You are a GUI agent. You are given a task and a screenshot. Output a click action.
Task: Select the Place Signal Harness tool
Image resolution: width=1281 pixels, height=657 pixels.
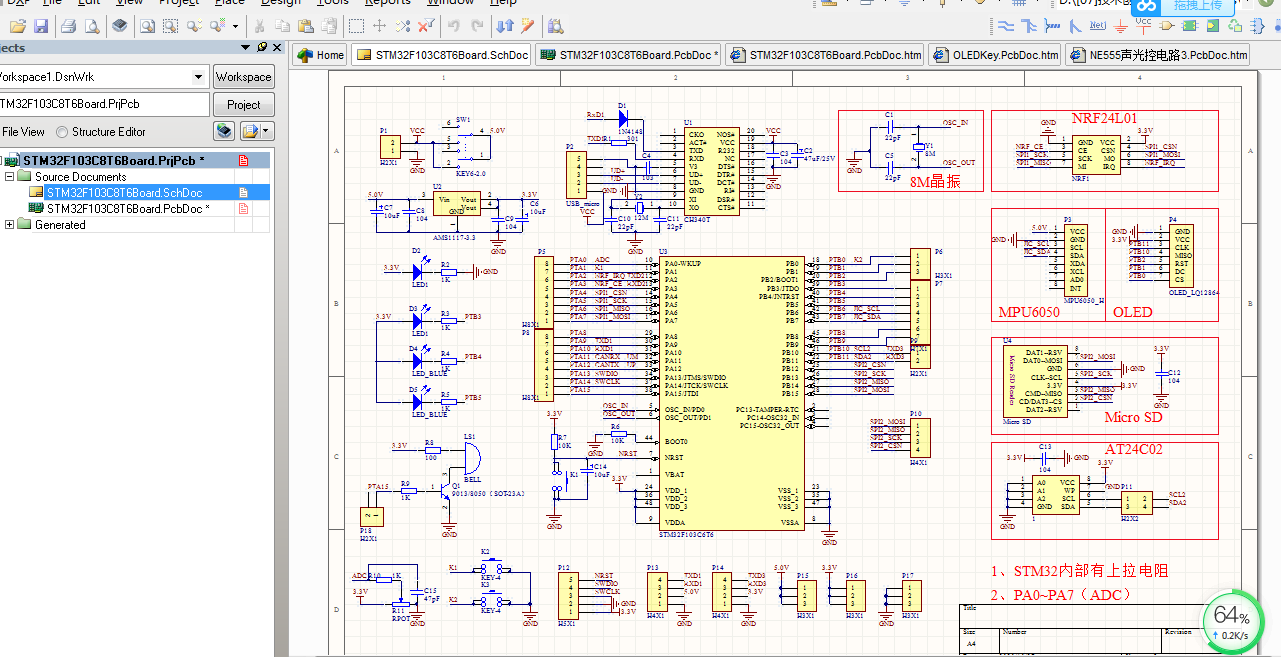click(x=1052, y=26)
